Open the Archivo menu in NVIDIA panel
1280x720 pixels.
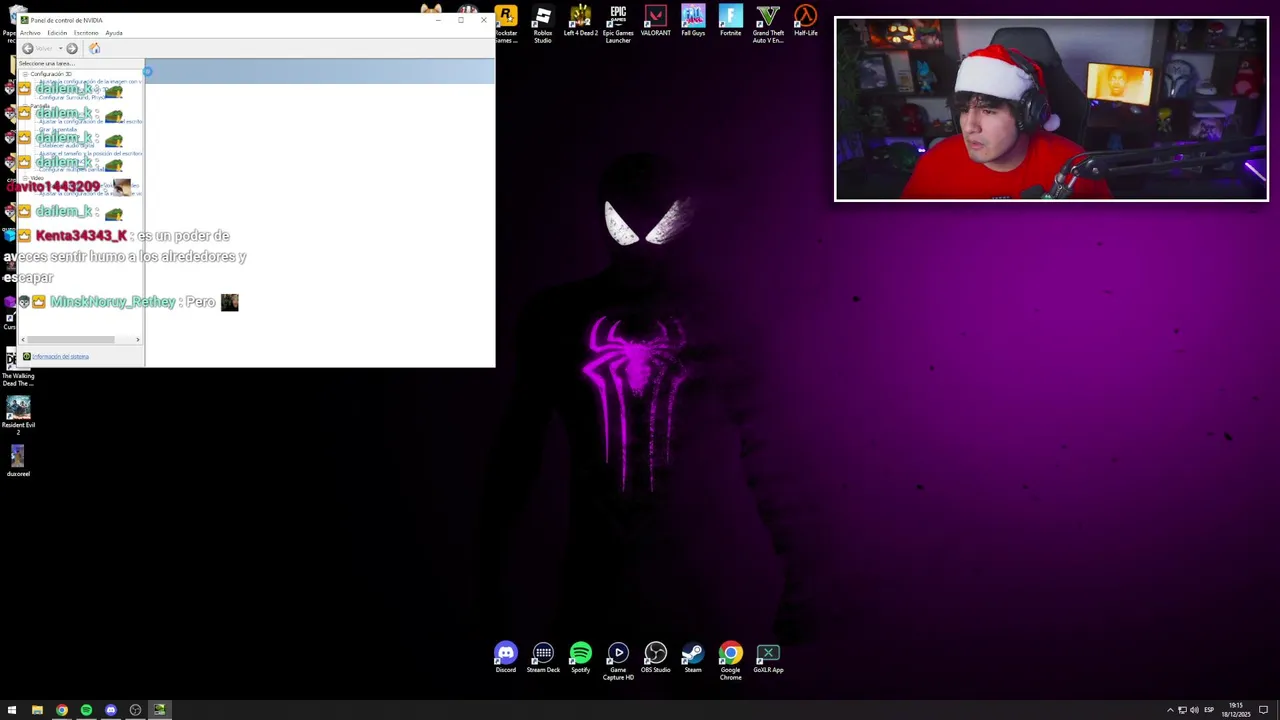point(30,33)
